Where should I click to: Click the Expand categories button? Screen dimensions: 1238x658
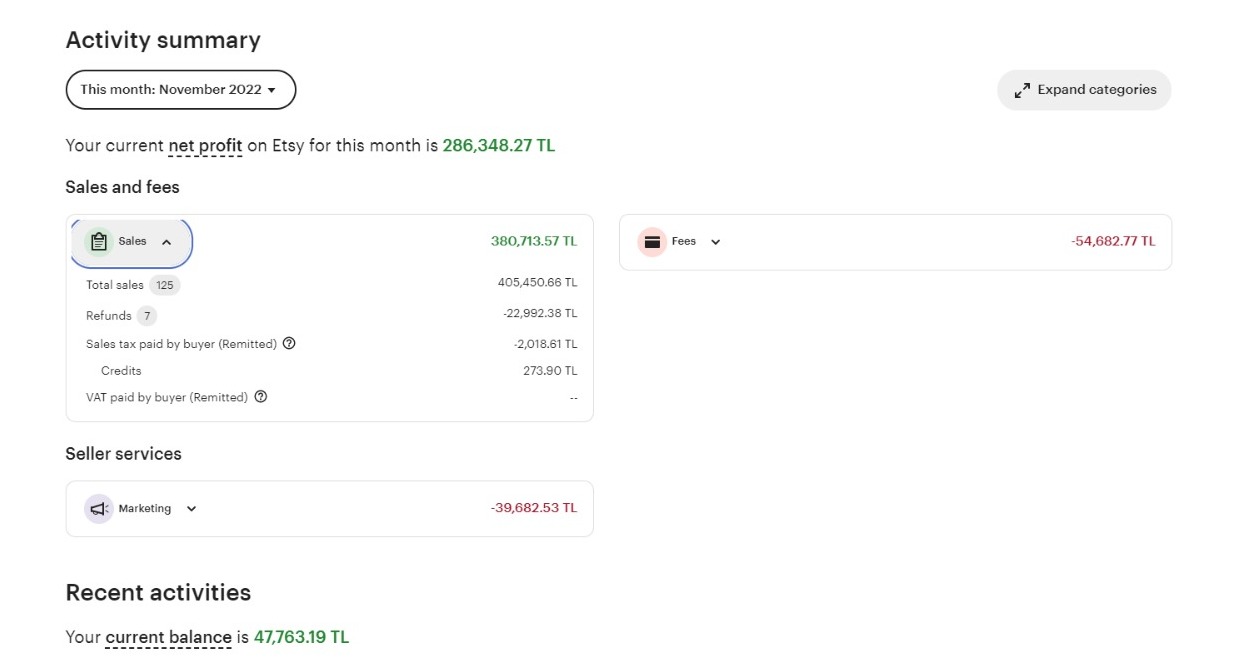coord(1084,90)
